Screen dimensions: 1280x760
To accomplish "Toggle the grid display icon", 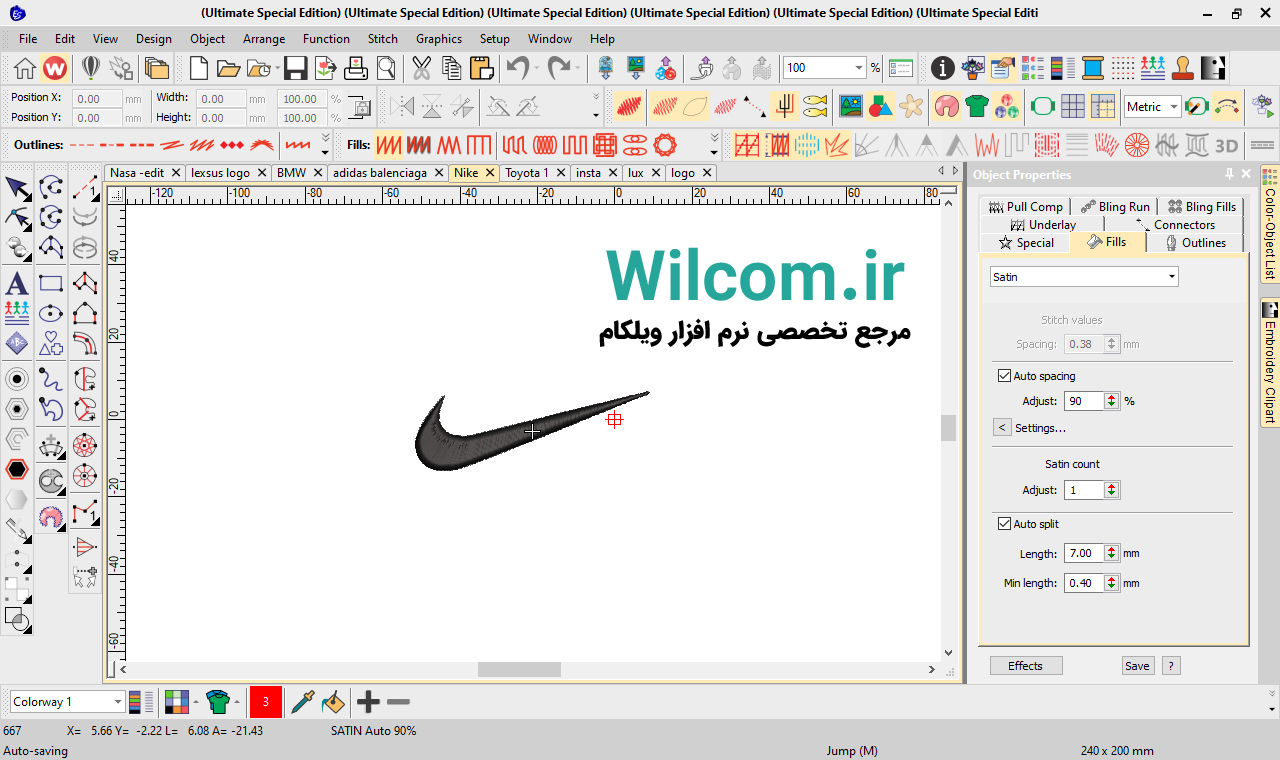I will tap(1072, 106).
